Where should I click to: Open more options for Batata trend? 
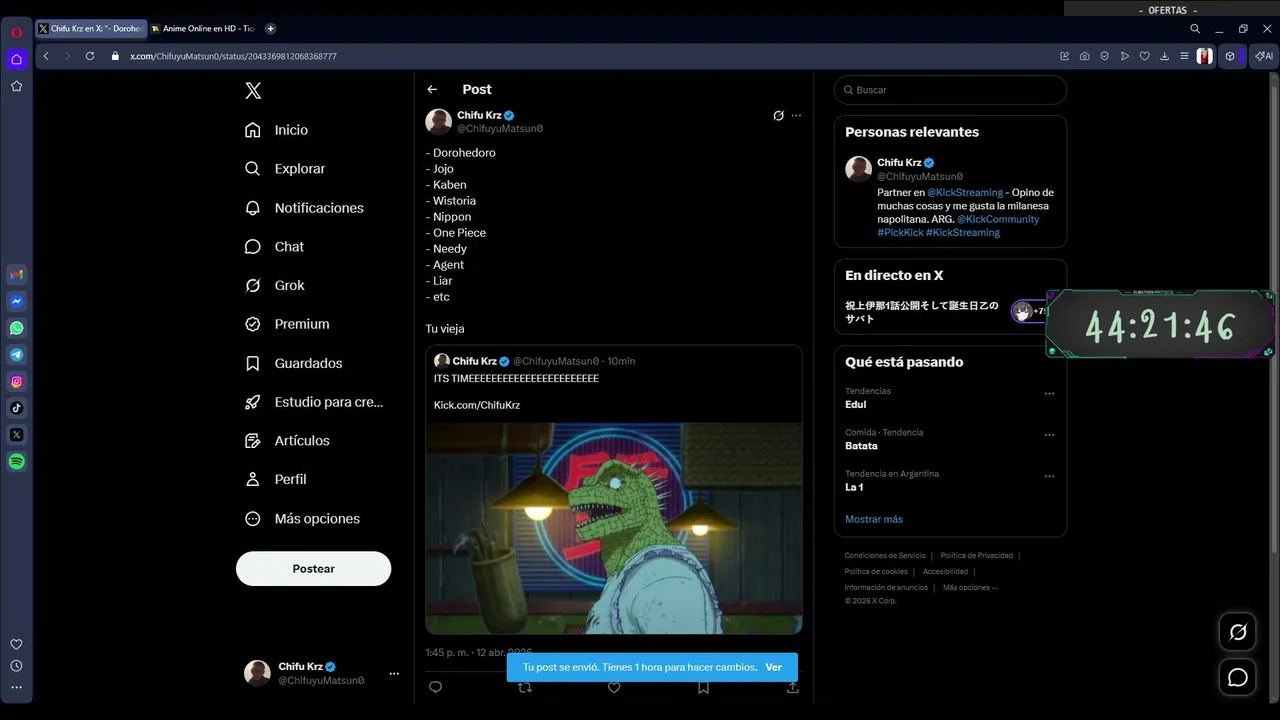[1049, 435]
